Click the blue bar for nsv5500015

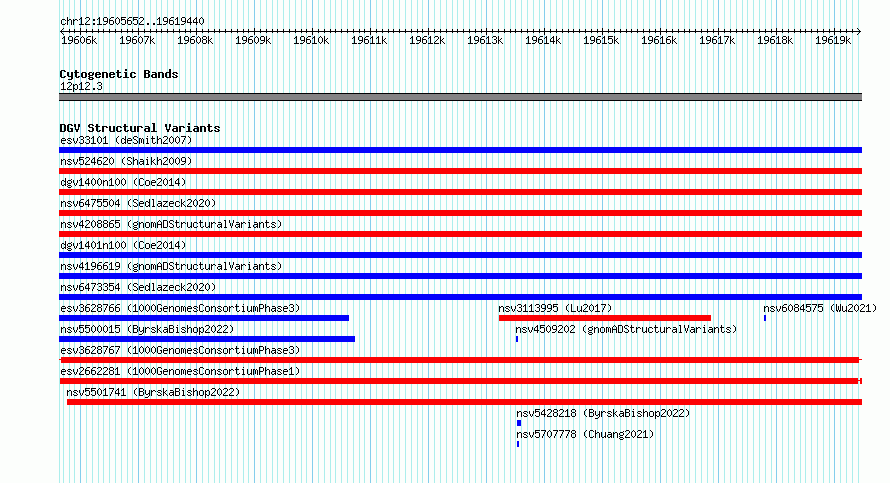click(x=207, y=339)
